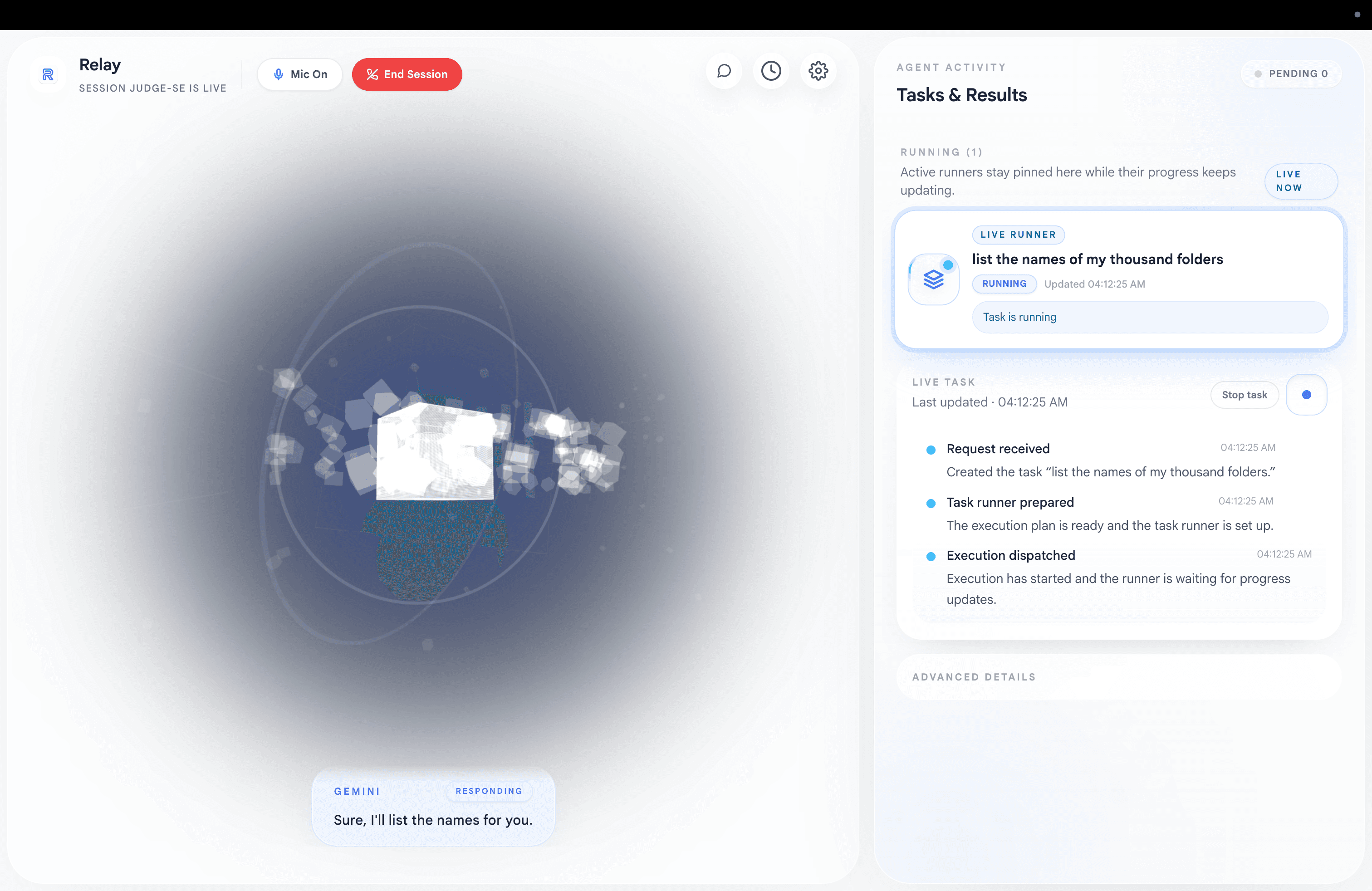Toggle the Live Now pill

(1300, 181)
